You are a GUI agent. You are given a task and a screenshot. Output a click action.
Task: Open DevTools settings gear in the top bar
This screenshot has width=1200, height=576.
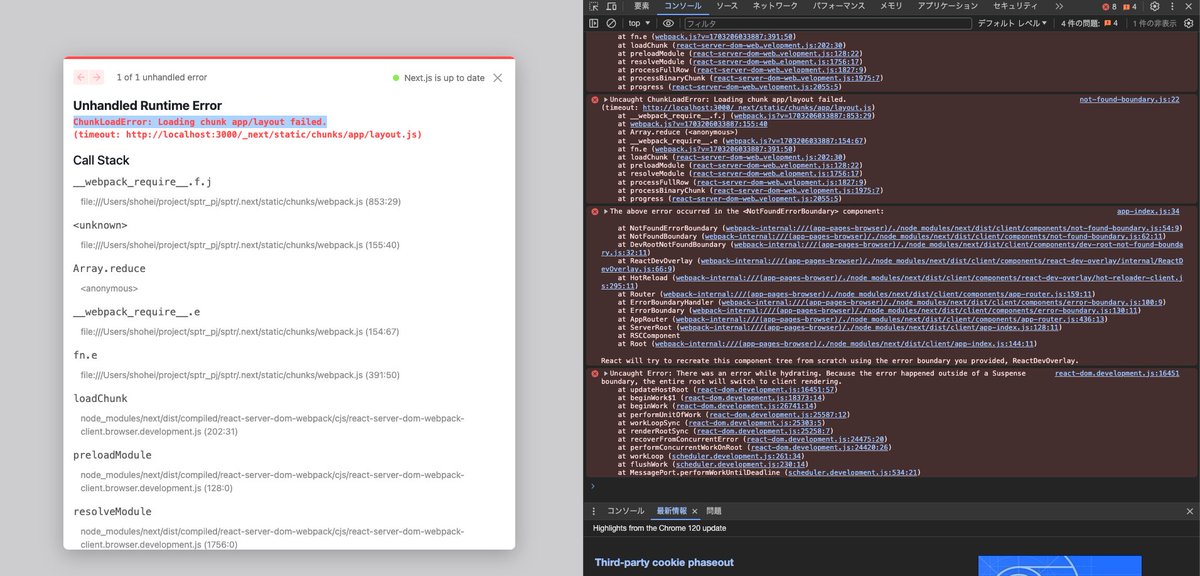[1154, 6]
